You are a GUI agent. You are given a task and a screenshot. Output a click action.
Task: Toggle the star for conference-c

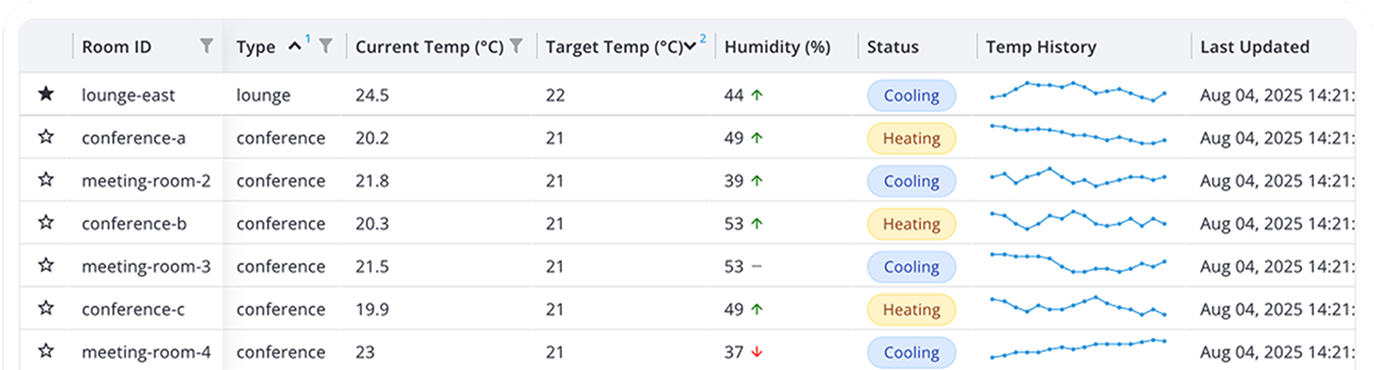coord(45,309)
